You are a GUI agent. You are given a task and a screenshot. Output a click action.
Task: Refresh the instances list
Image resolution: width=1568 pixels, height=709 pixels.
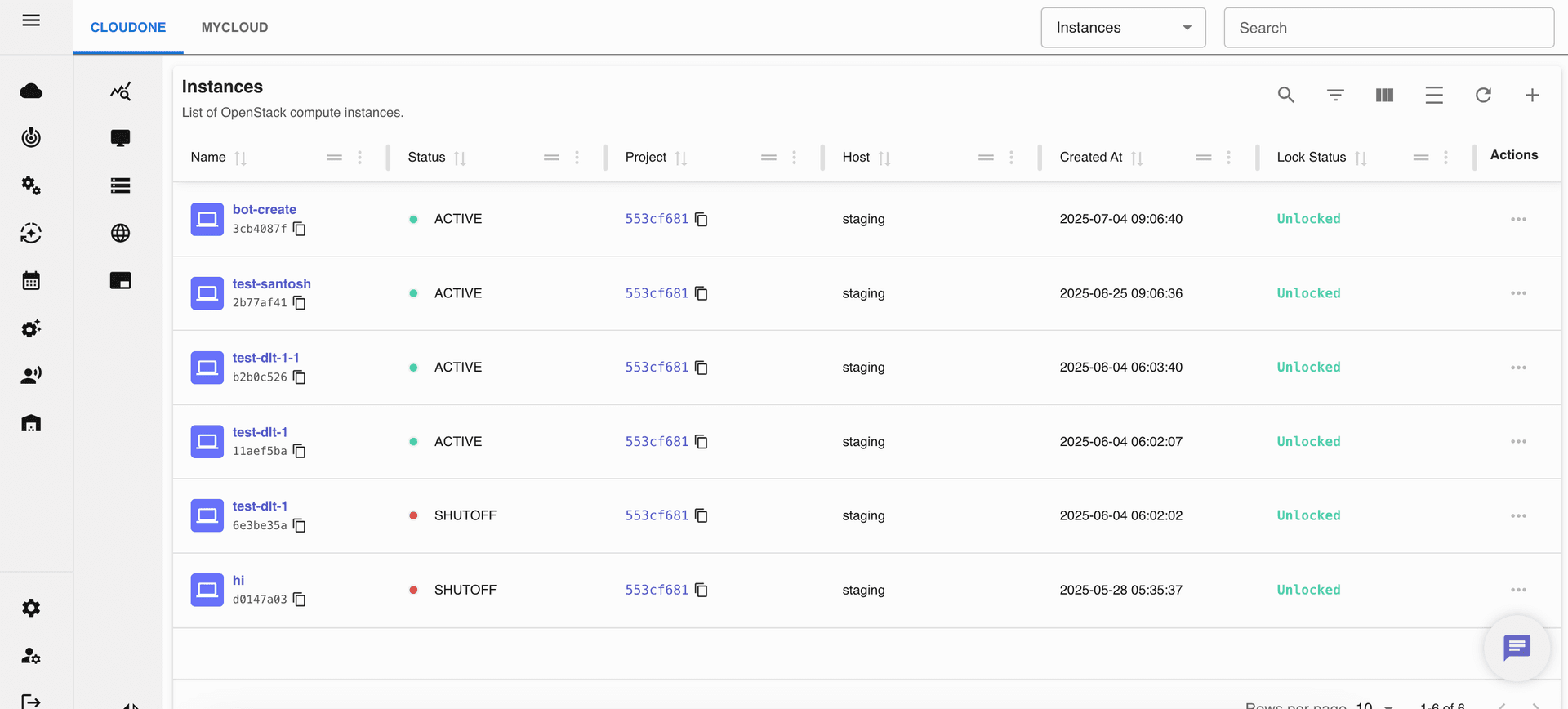(x=1483, y=95)
